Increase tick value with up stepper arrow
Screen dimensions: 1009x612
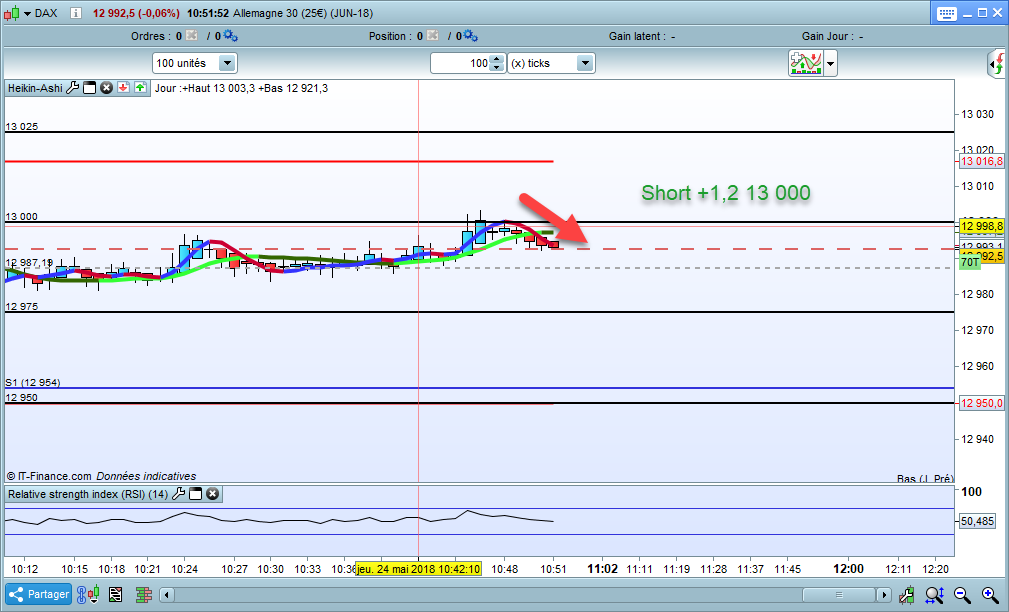pyautogui.click(x=496, y=59)
